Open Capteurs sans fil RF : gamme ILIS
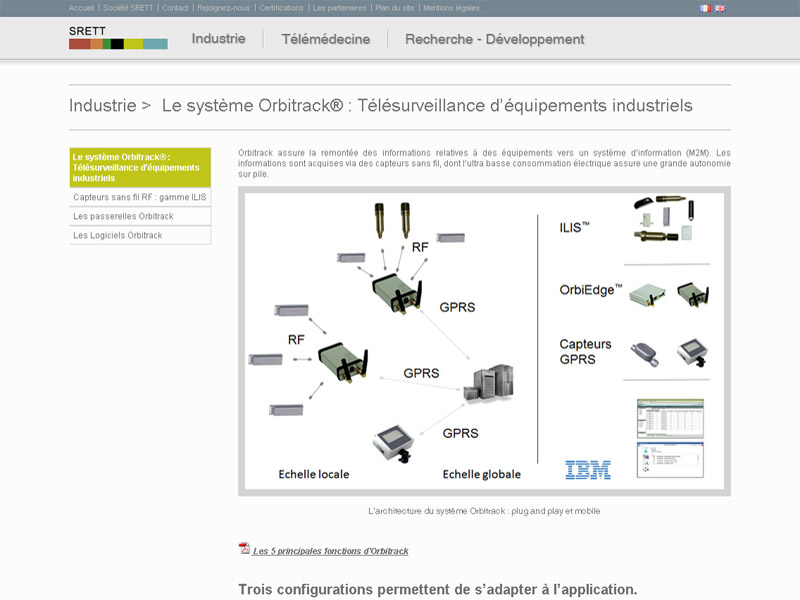 click(140, 197)
